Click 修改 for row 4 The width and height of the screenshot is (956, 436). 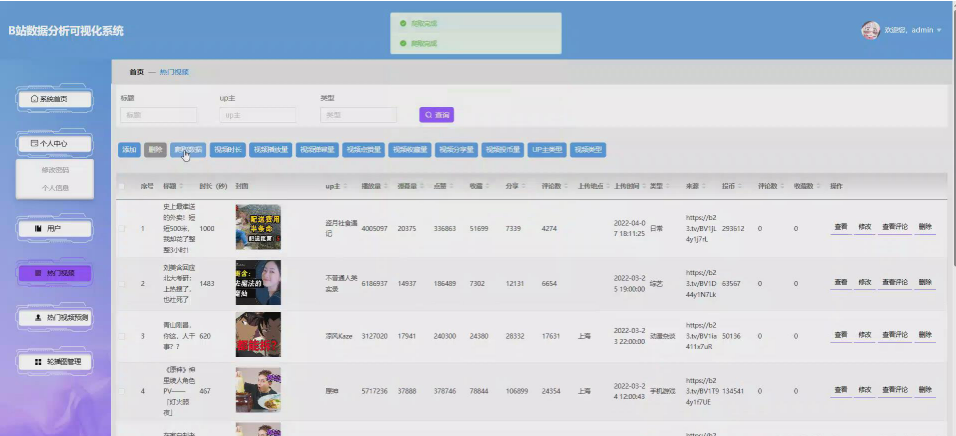click(865, 390)
